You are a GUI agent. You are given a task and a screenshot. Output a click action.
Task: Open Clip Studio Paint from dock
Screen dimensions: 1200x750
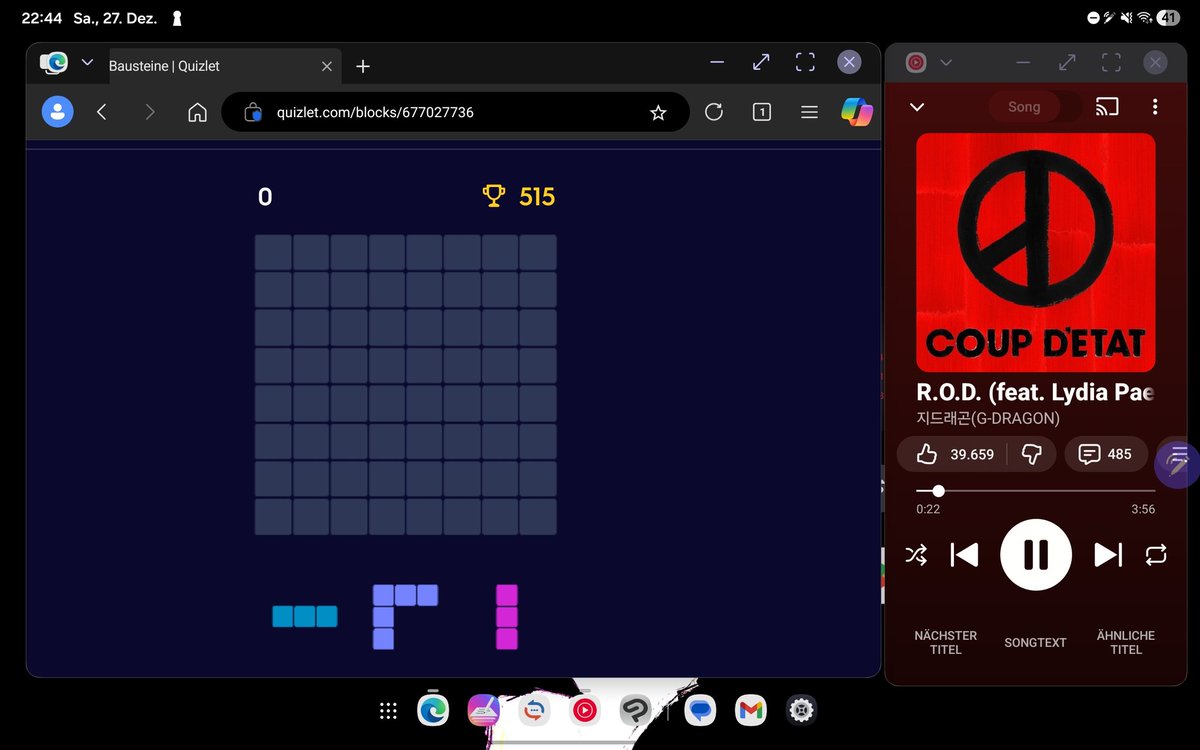pos(634,711)
